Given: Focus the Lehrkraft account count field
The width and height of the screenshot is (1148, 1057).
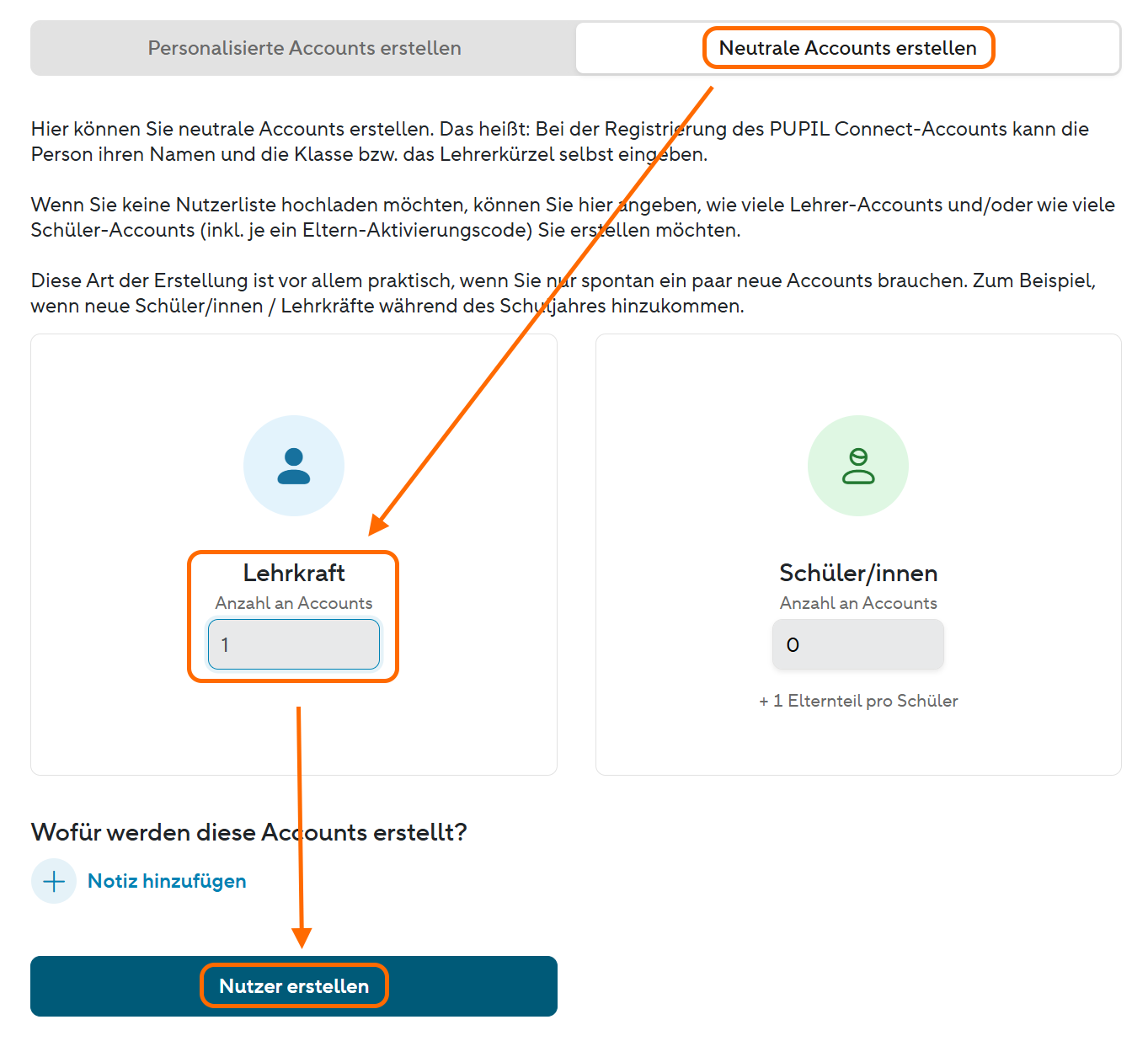Looking at the screenshot, I should coord(294,644).
